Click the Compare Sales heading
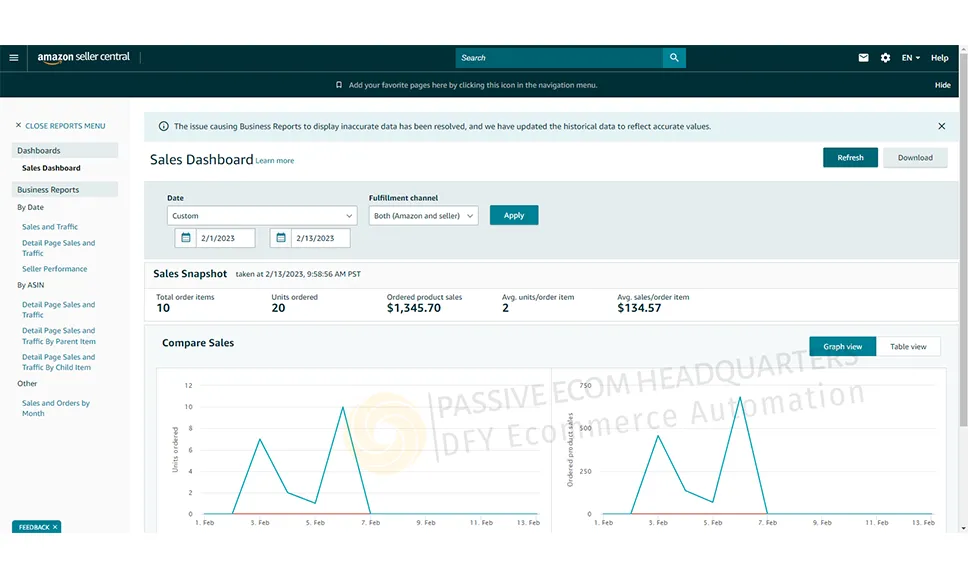968x579 pixels. click(x=198, y=343)
